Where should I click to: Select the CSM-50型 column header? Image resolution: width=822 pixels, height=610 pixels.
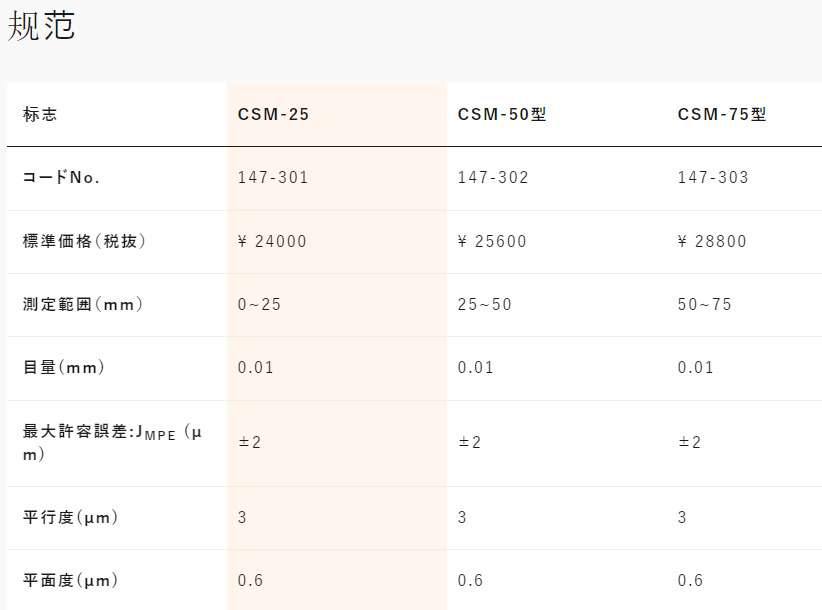502,114
